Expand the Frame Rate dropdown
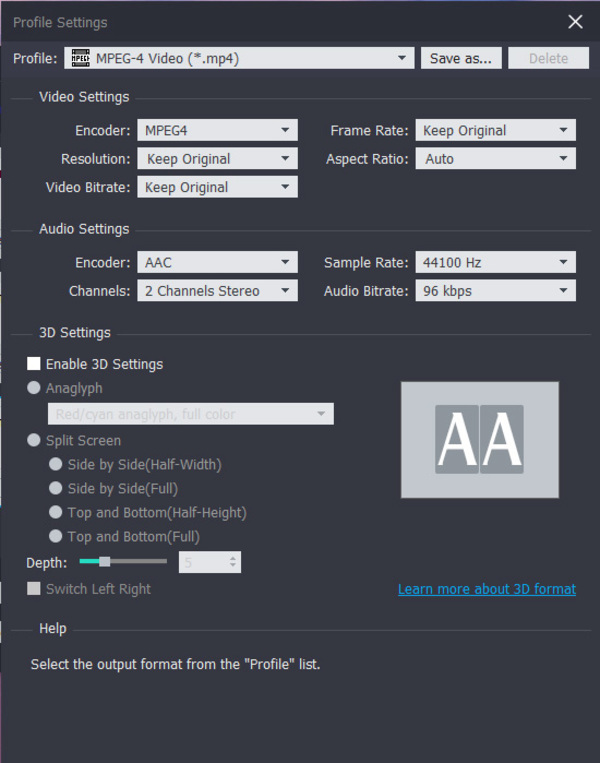The height and width of the screenshot is (763, 600). pyautogui.click(x=495, y=130)
